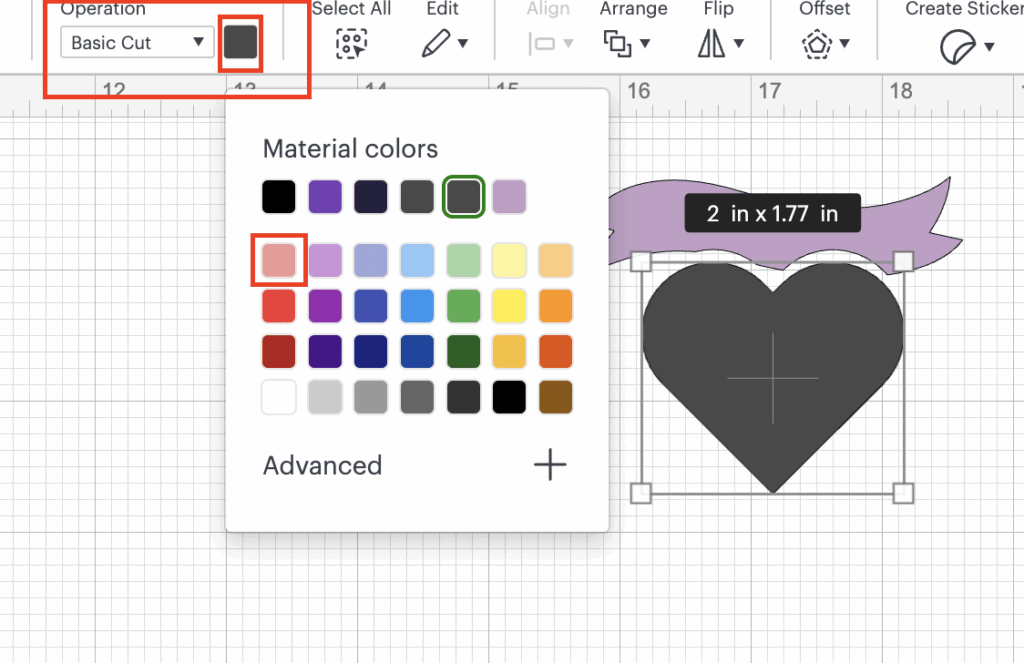Expand the Create Sticker dropdown arrow
1024x663 pixels.
(989, 46)
